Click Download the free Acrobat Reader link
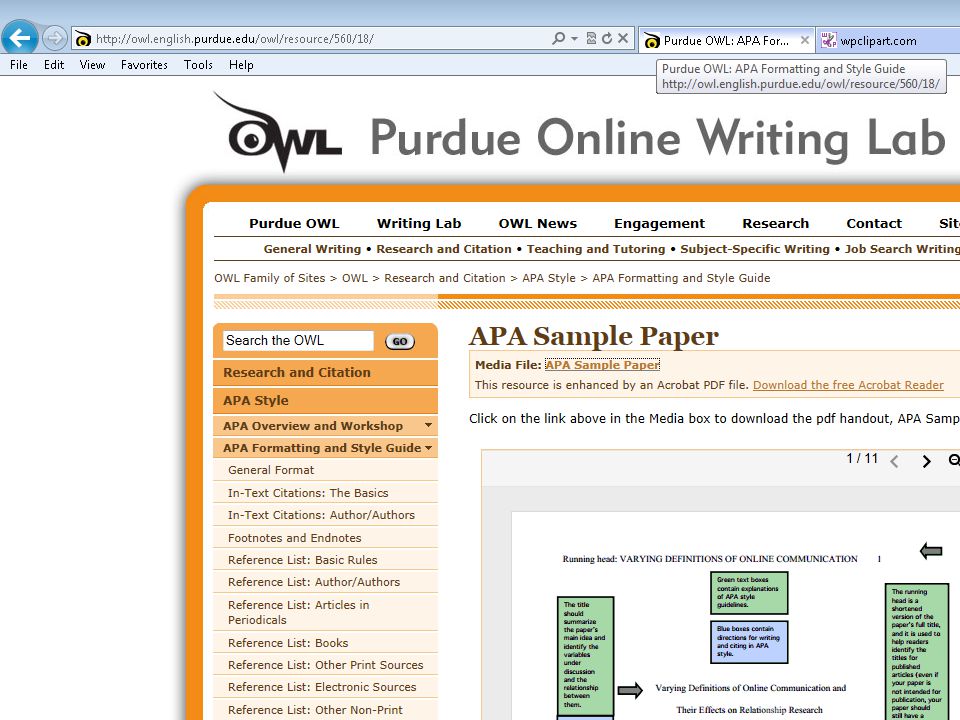Image resolution: width=960 pixels, height=720 pixels. pyautogui.click(x=848, y=385)
